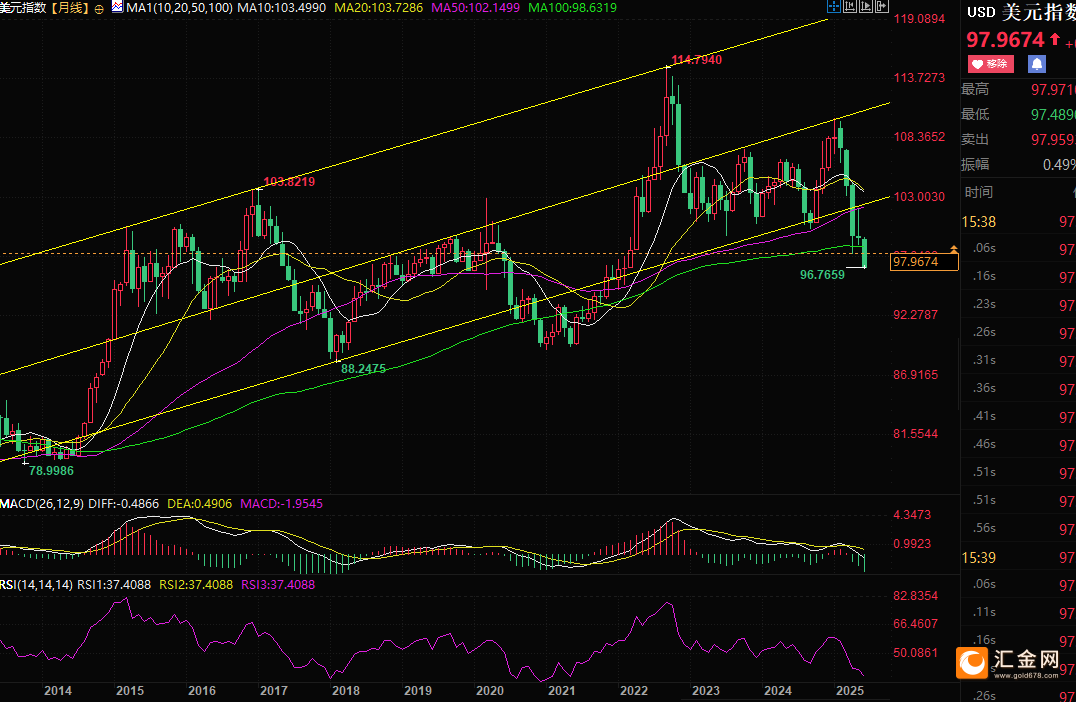Click the current price tag 97.9674 on axis

[924, 261]
